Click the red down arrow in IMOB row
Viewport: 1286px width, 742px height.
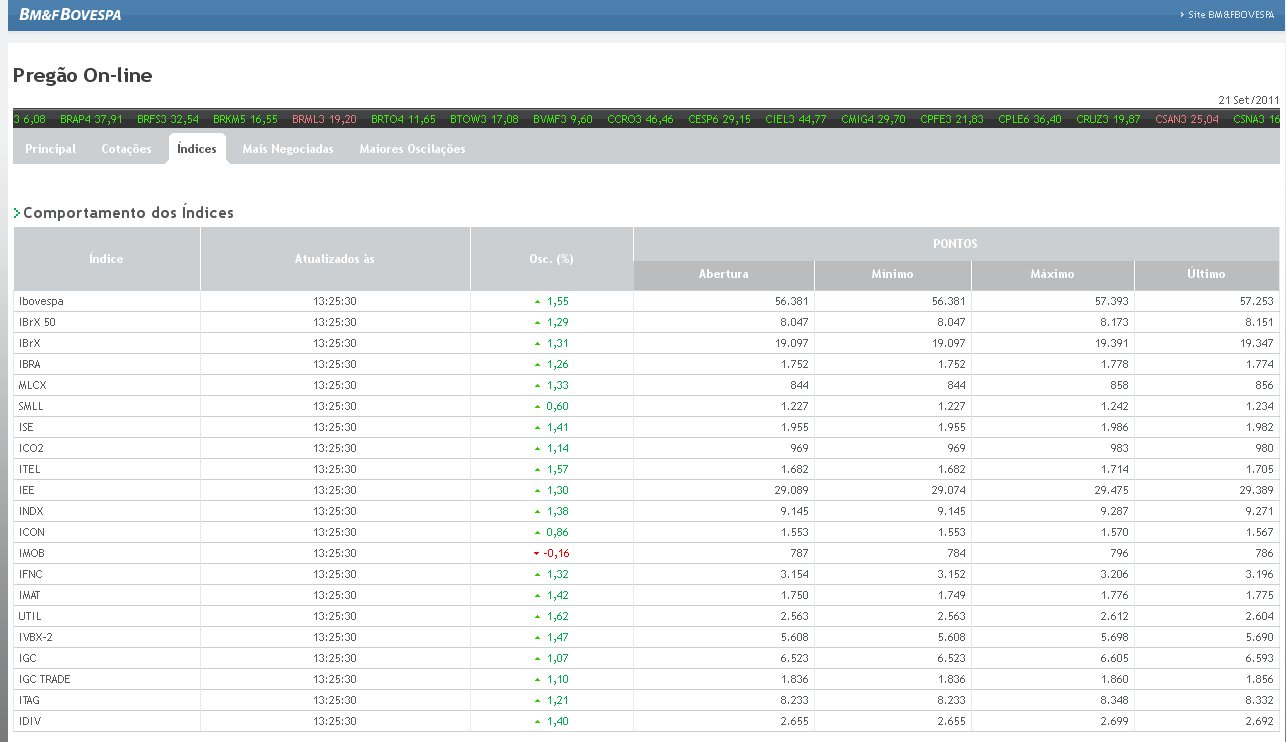[537, 553]
